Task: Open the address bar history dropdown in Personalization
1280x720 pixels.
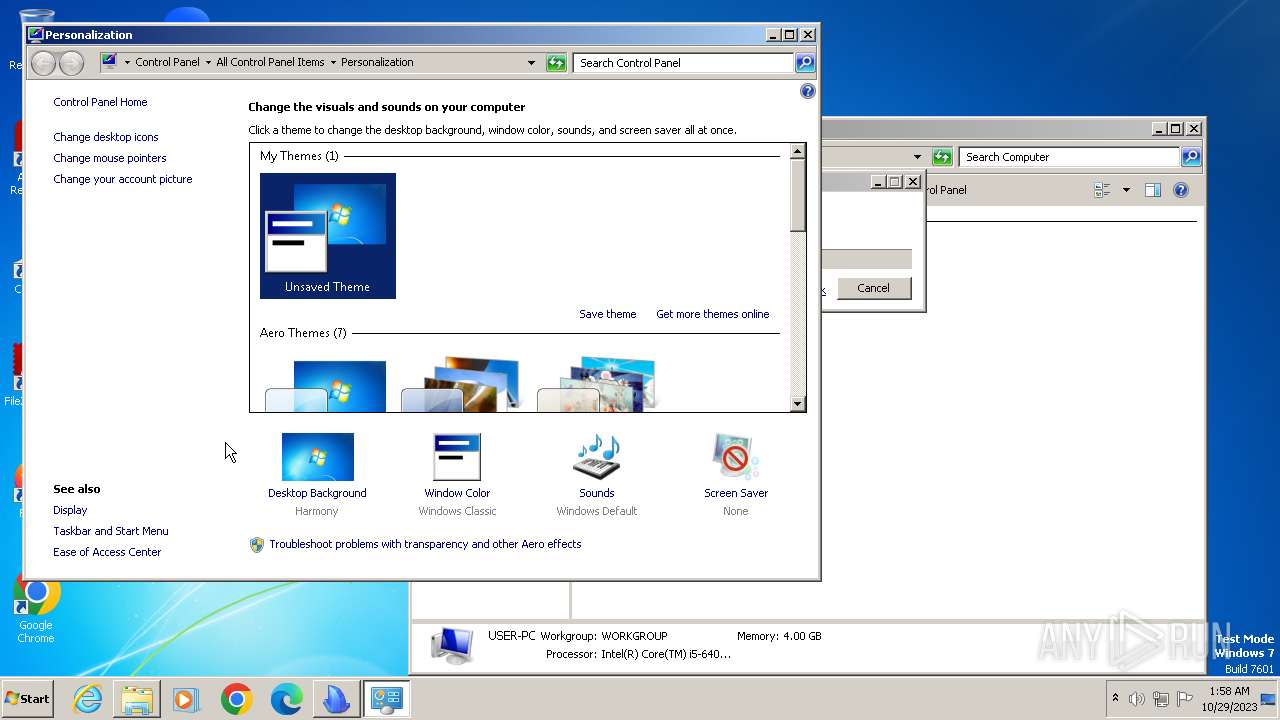Action: tap(531, 63)
